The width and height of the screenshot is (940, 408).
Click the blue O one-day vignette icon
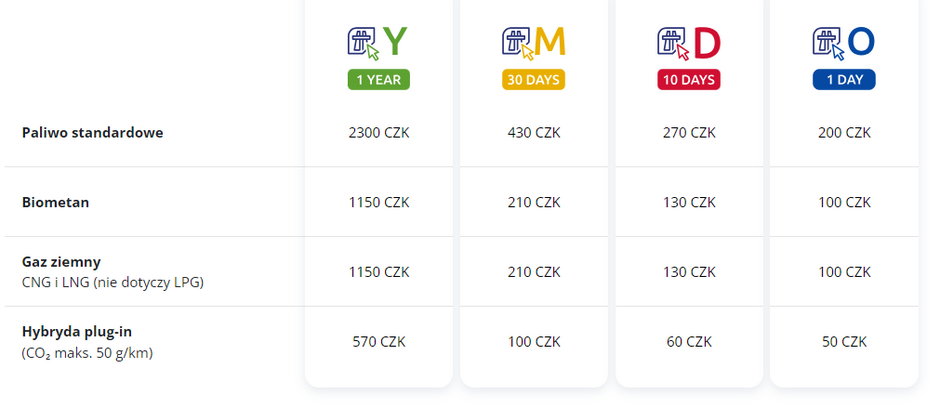[844, 42]
